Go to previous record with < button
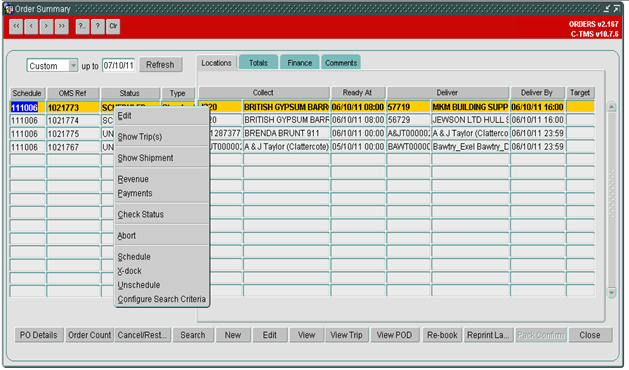The width and height of the screenshot is (629, 370). [31, 26]
